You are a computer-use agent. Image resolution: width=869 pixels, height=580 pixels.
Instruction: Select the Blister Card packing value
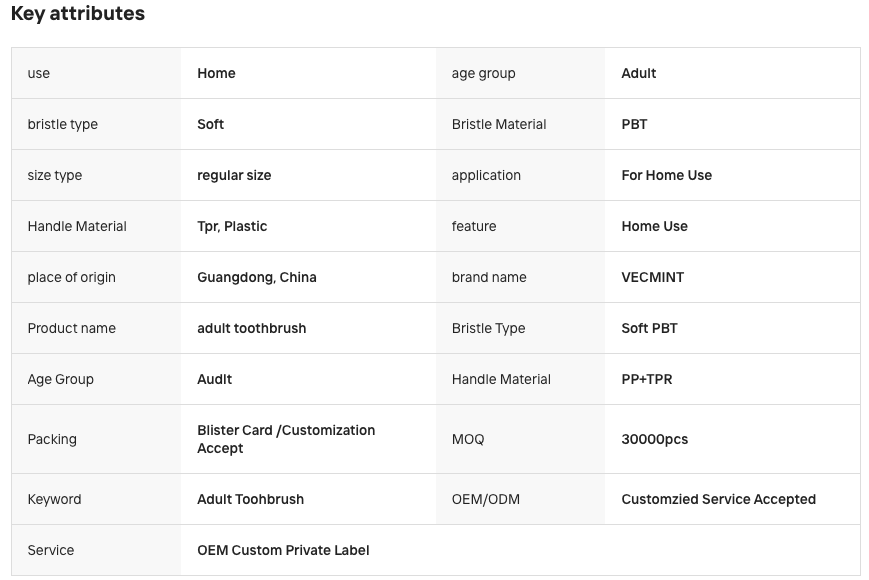(286, 439)
